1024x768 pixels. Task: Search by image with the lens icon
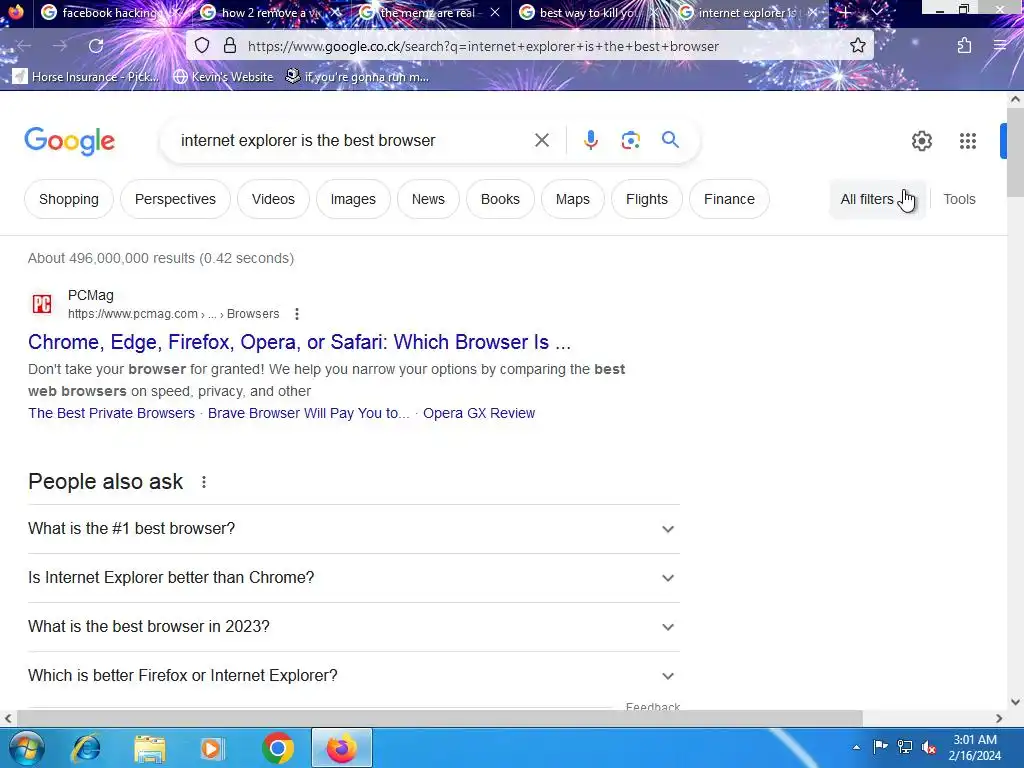point(630,140)
